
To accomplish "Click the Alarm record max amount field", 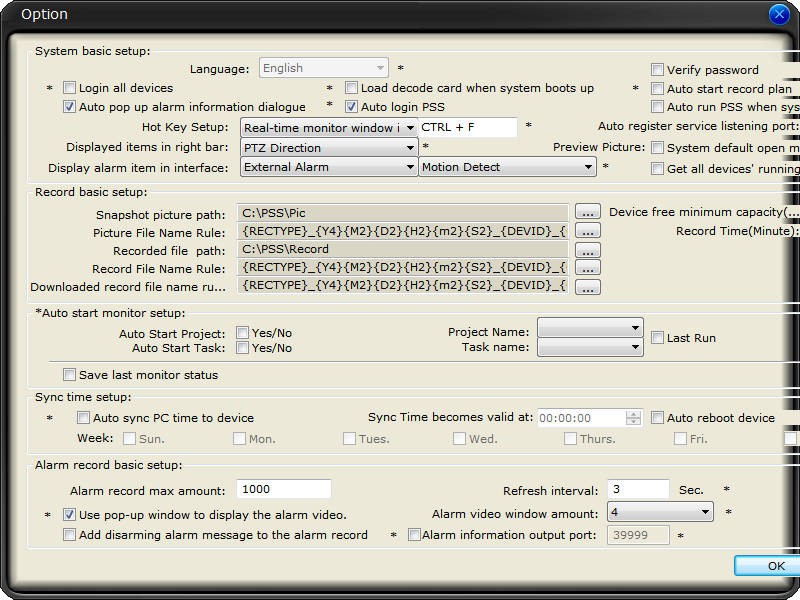I will point(284,490).
